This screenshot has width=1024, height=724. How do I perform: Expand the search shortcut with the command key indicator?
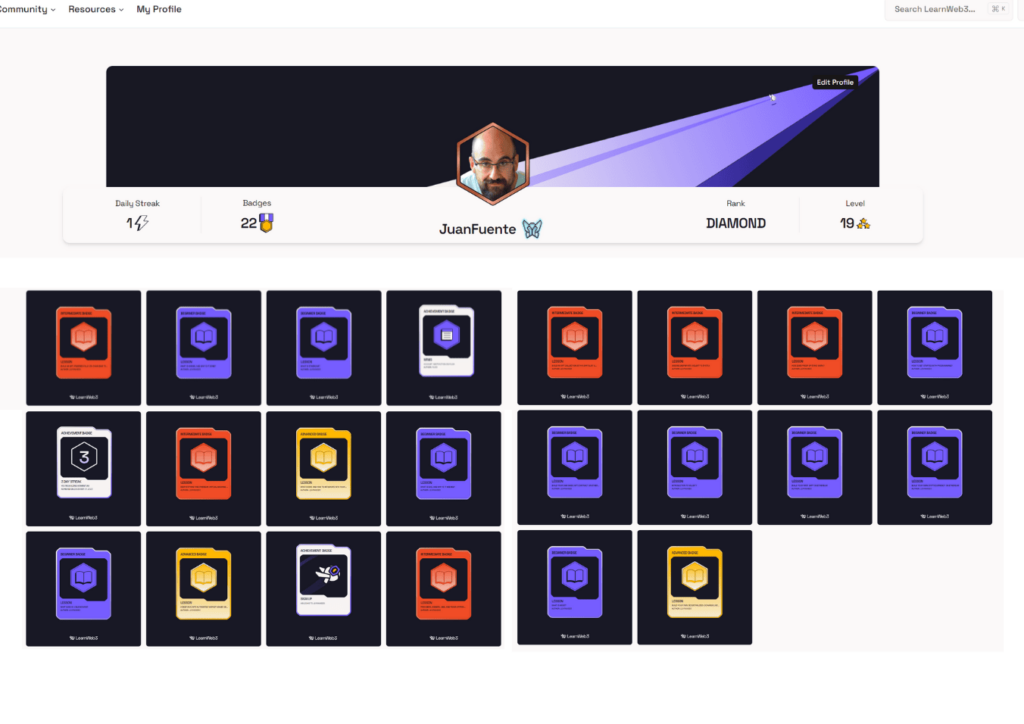[996, 9]
